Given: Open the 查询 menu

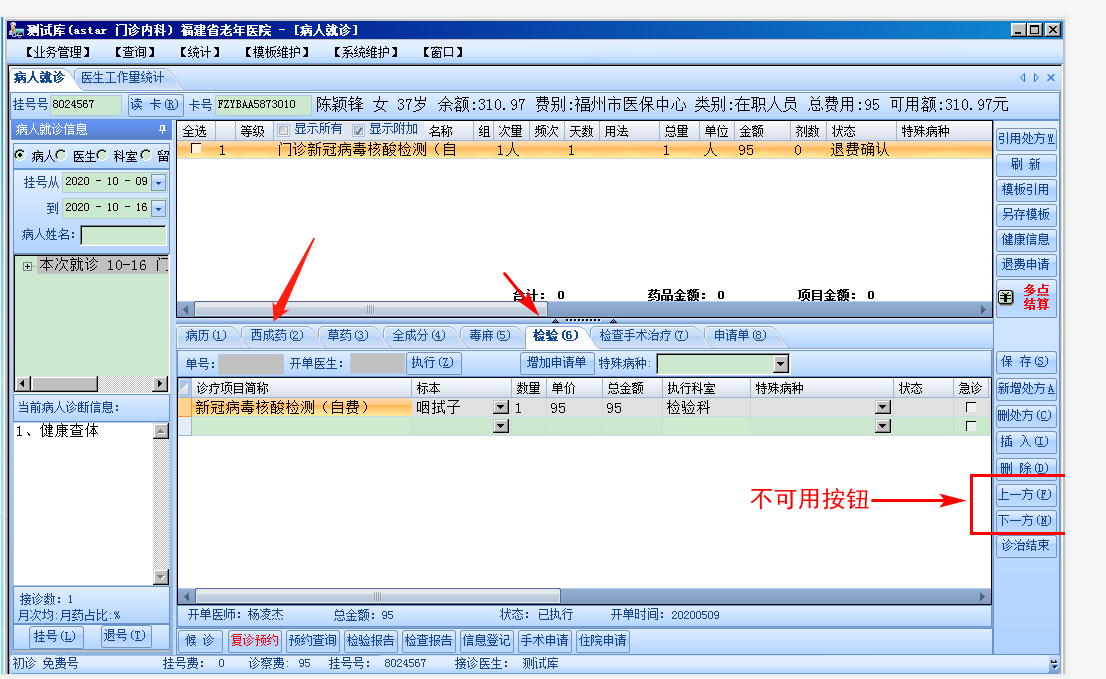Looking at the screenshot, I should tap(135, 52).
